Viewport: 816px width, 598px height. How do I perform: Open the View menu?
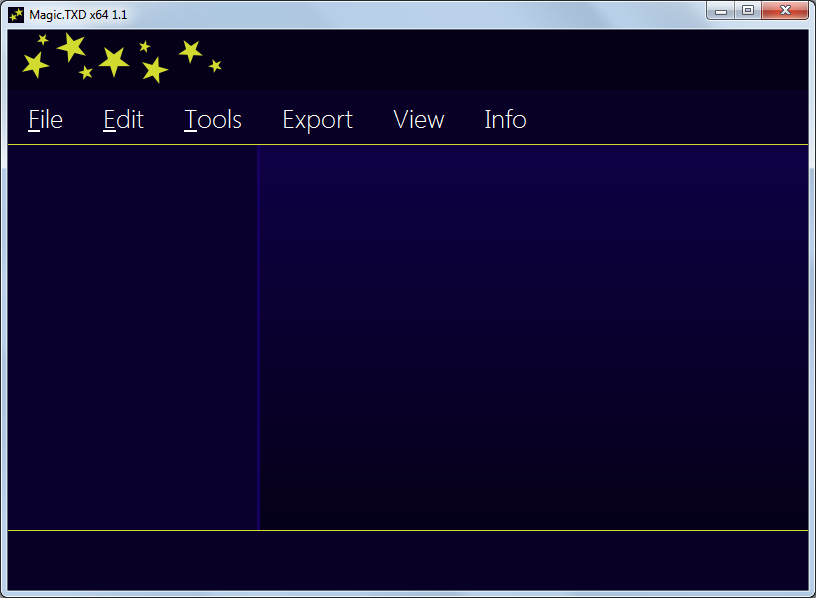coord(418,120)
